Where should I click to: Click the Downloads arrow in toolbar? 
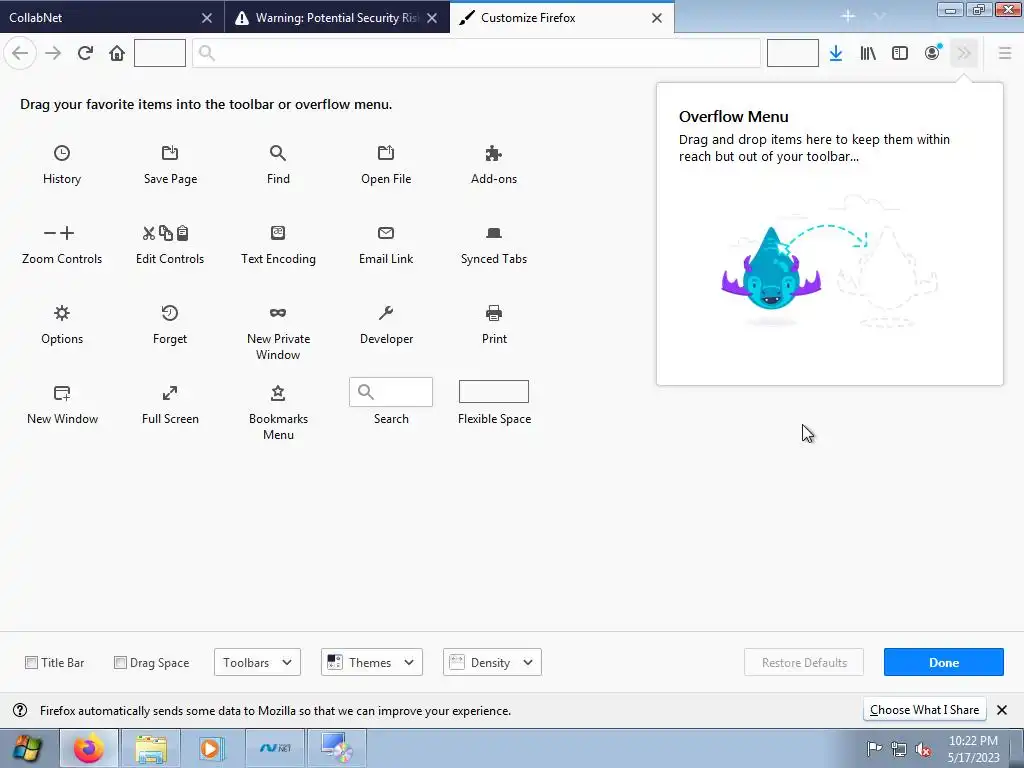[x=835, y=53]
